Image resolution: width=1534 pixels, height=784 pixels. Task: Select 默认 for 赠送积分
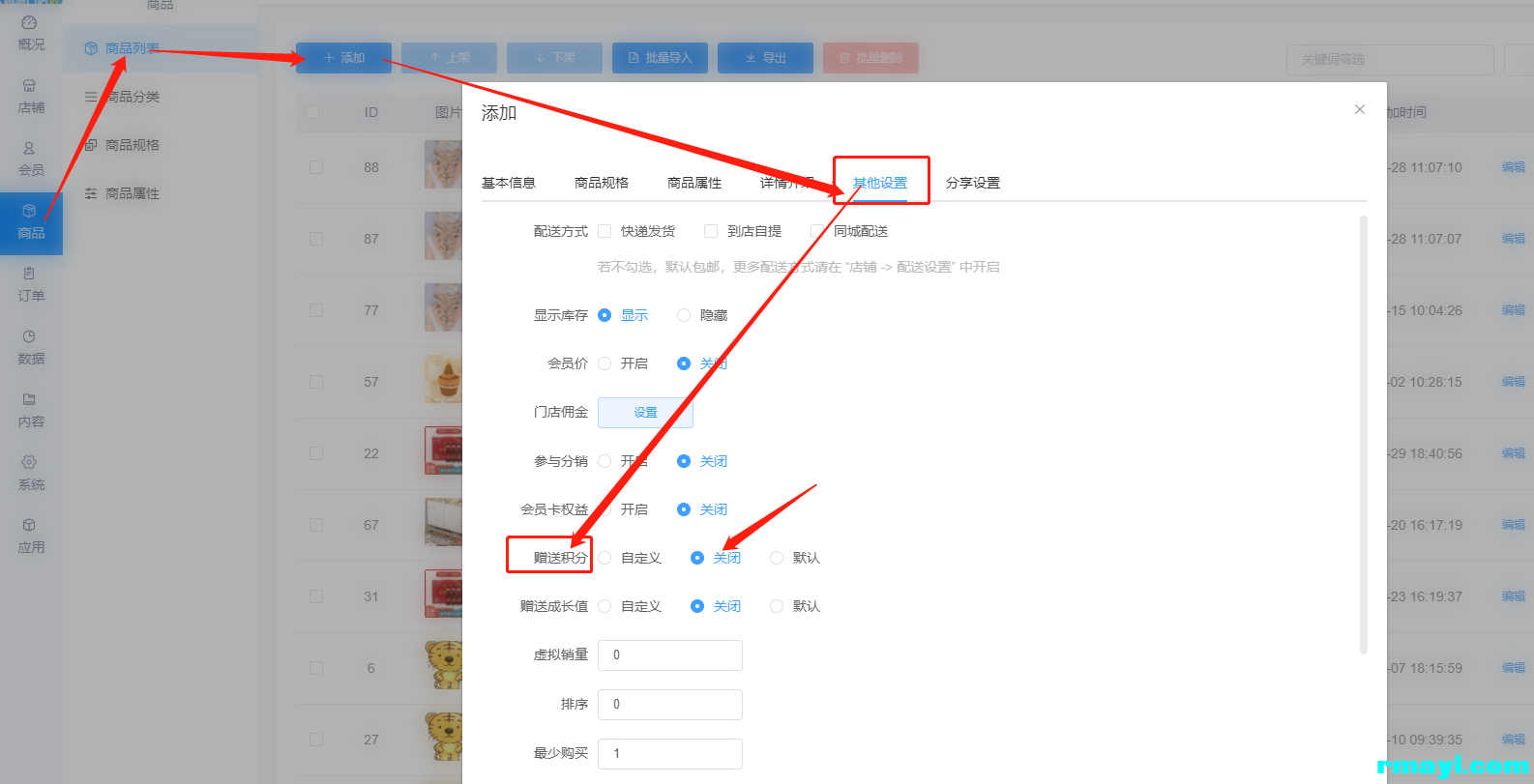point(777,558)
